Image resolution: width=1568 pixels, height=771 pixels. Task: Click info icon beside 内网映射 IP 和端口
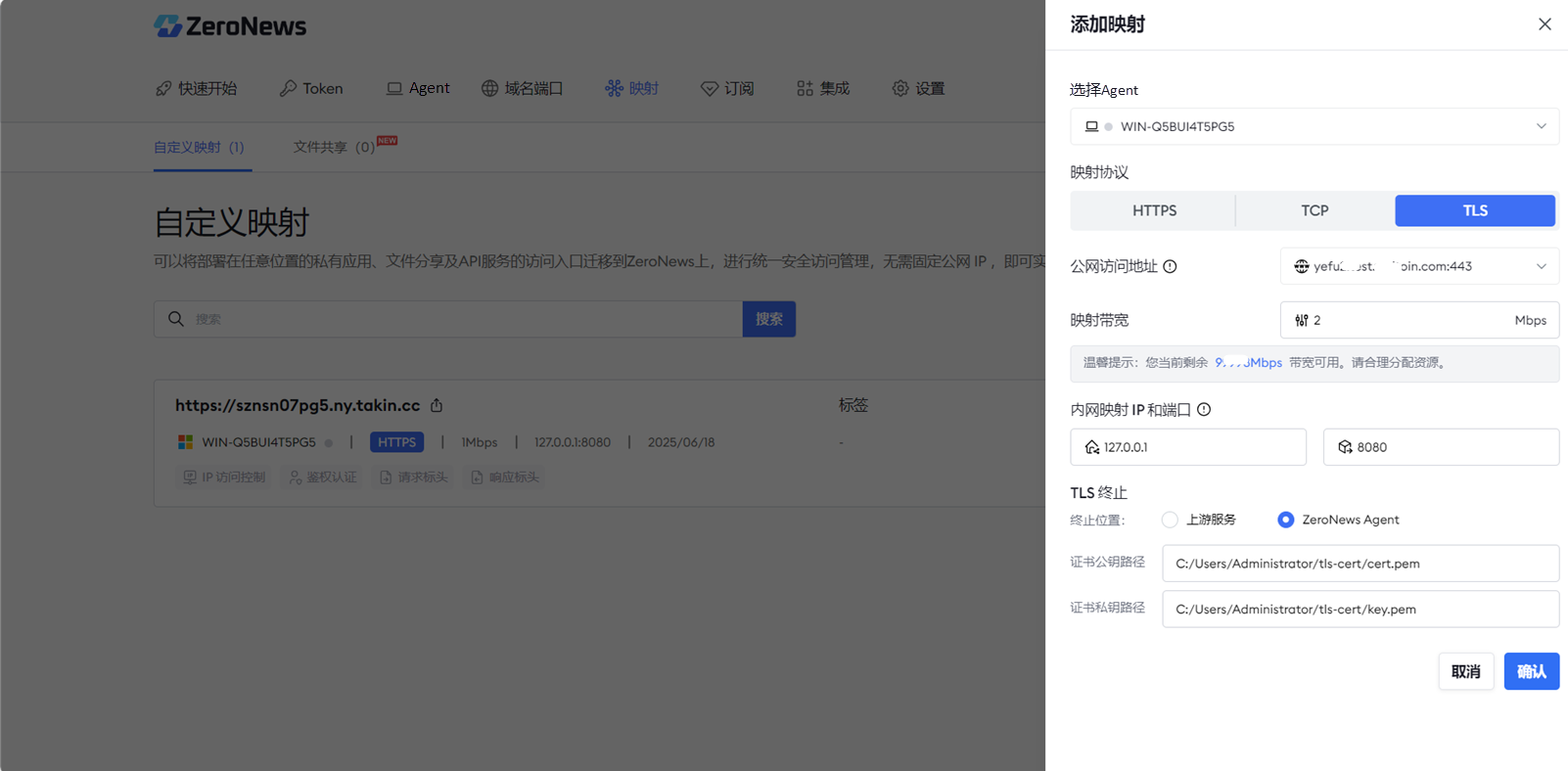tap(1204, 410)
